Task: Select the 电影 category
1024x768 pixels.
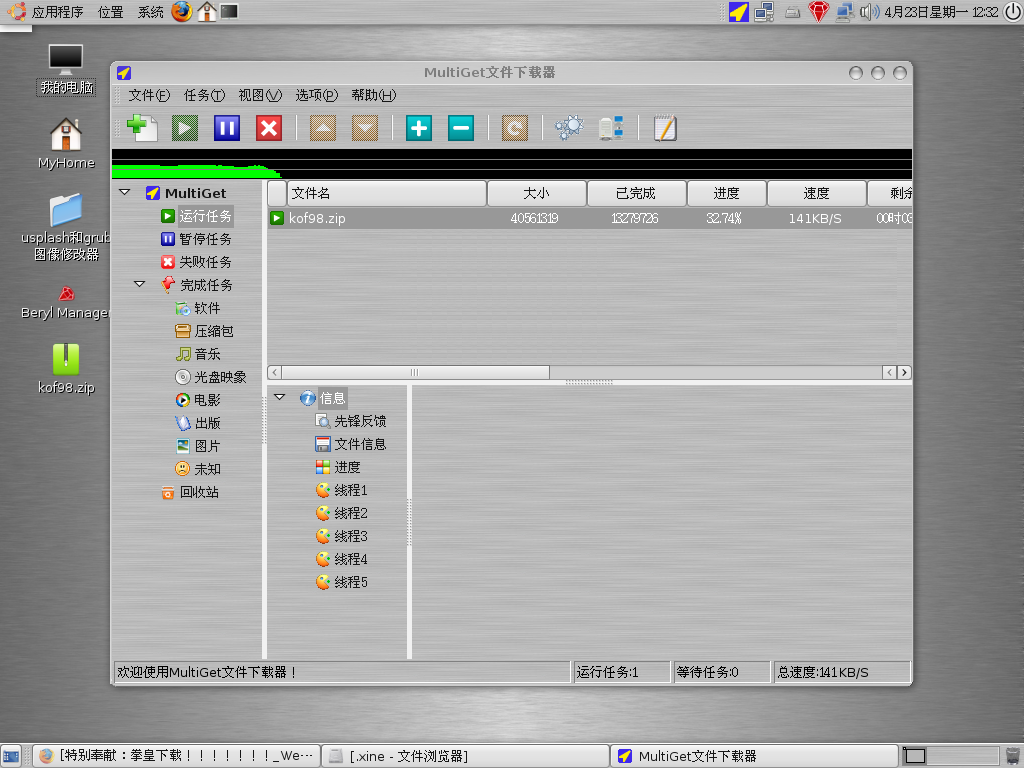Action: click(x=208, y=400)
